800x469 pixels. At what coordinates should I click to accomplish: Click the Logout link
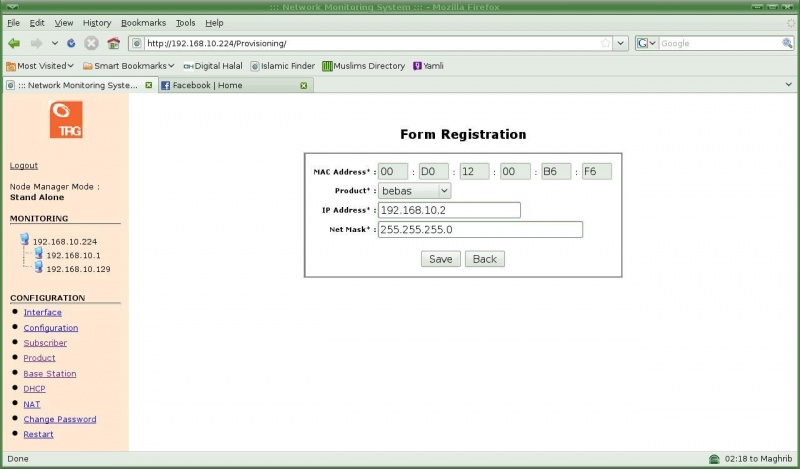point(23,165)
